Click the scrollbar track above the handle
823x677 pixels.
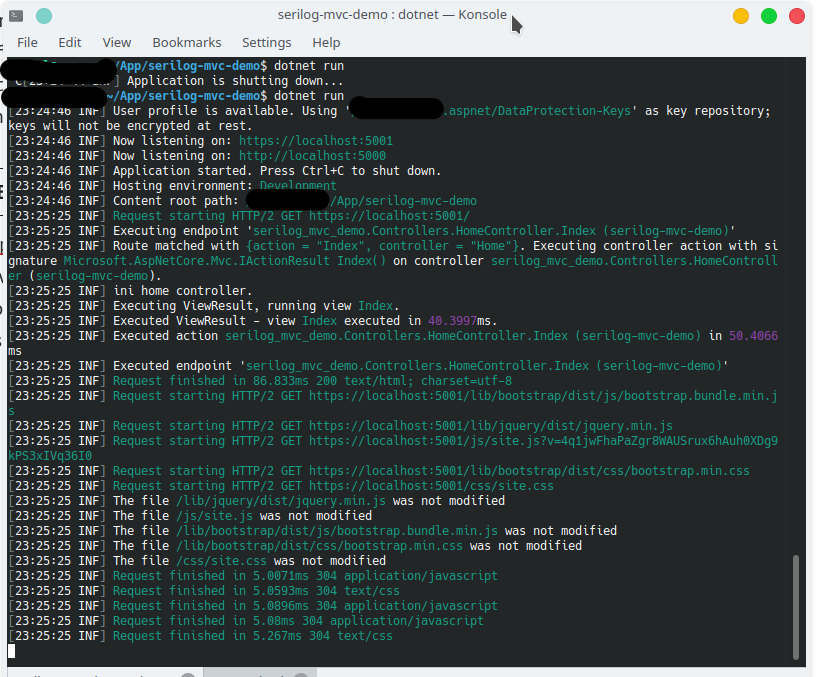pos(797,300)
